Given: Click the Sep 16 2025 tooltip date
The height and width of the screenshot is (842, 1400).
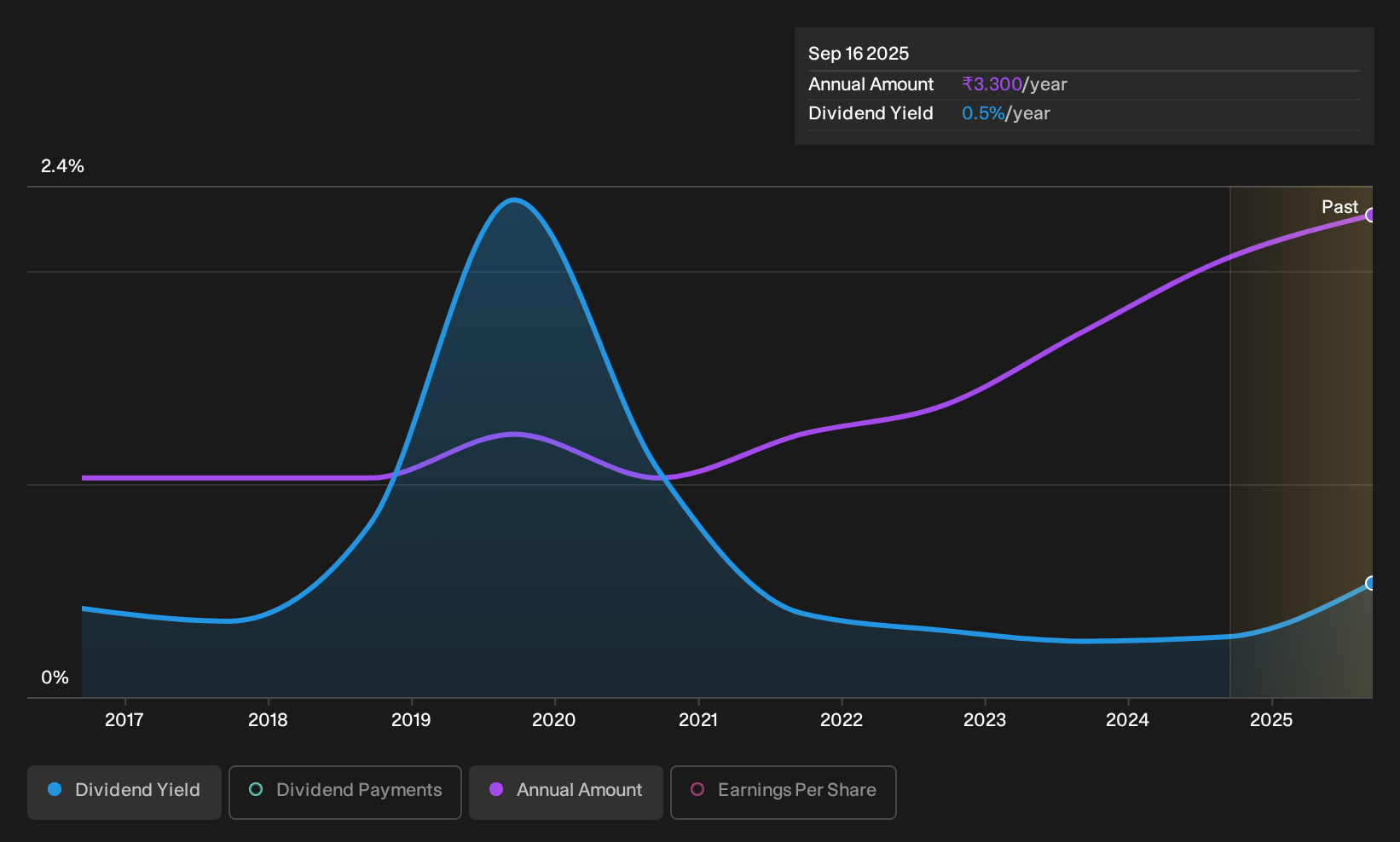Looking at the screenshot, I should point(859,54).
